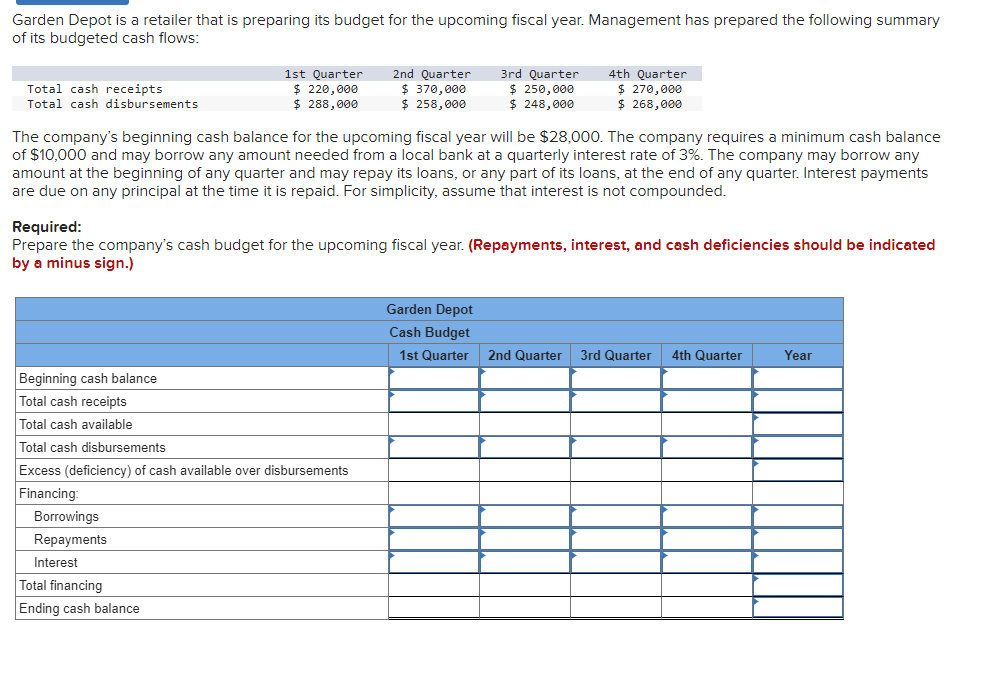Click Total cash available Year cell

click(798, 424)
